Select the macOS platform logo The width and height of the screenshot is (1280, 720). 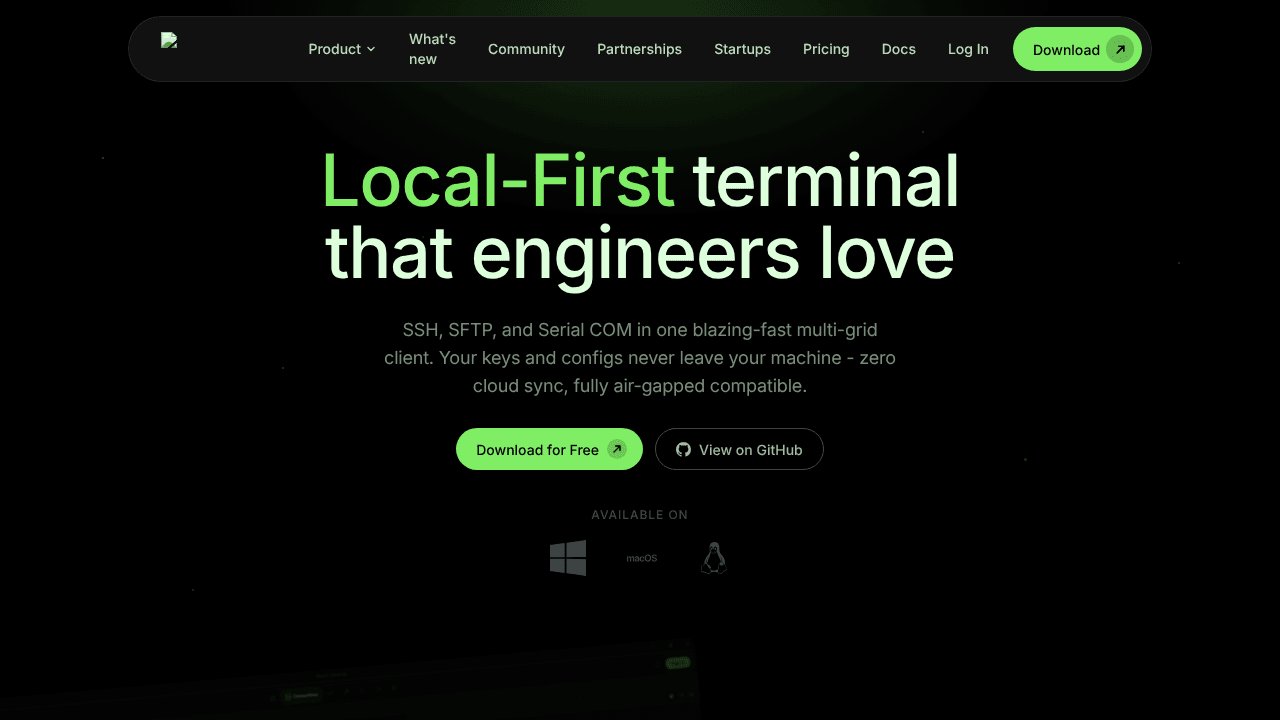[642, 558]
